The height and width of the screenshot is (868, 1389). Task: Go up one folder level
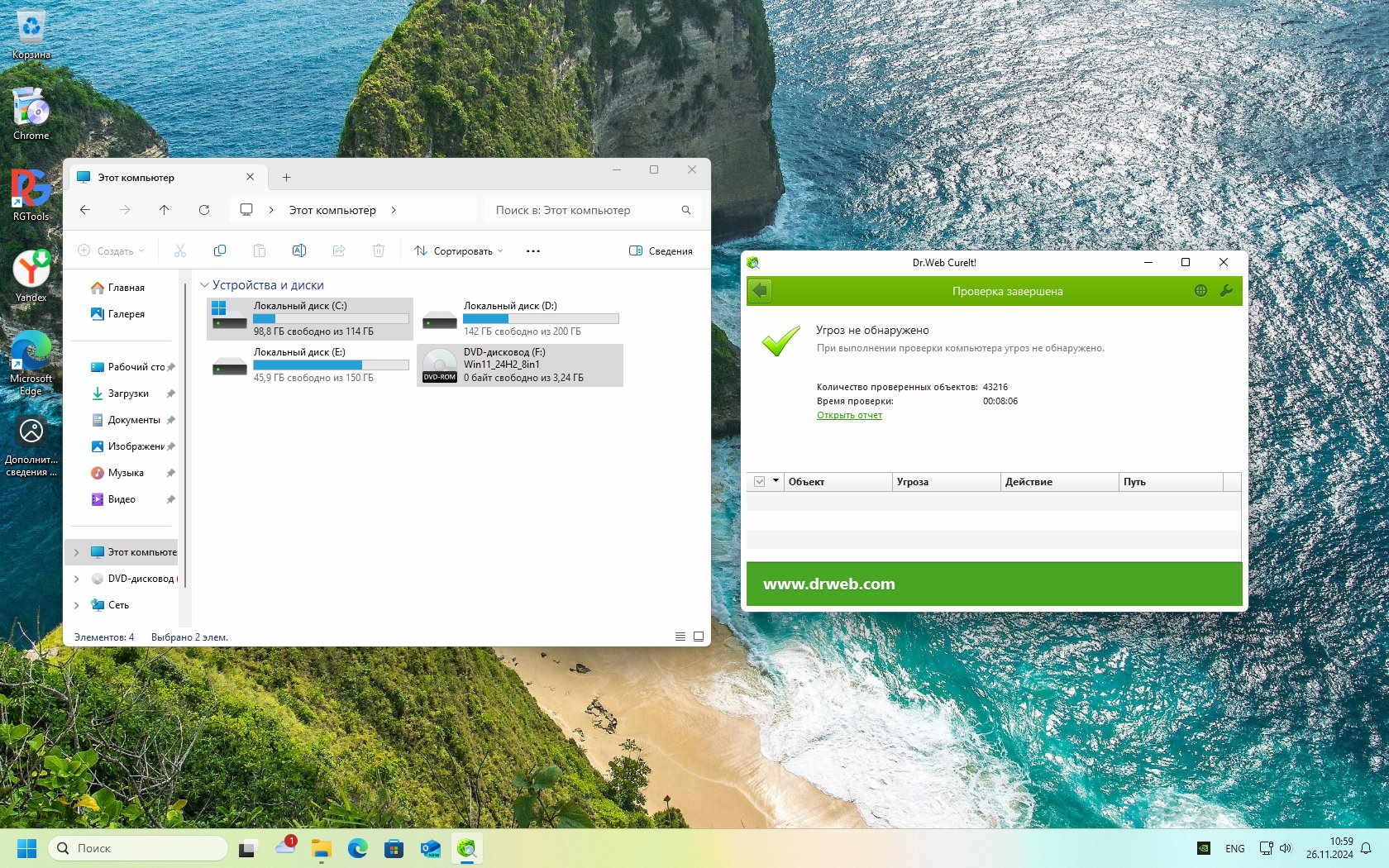point(165,210)
